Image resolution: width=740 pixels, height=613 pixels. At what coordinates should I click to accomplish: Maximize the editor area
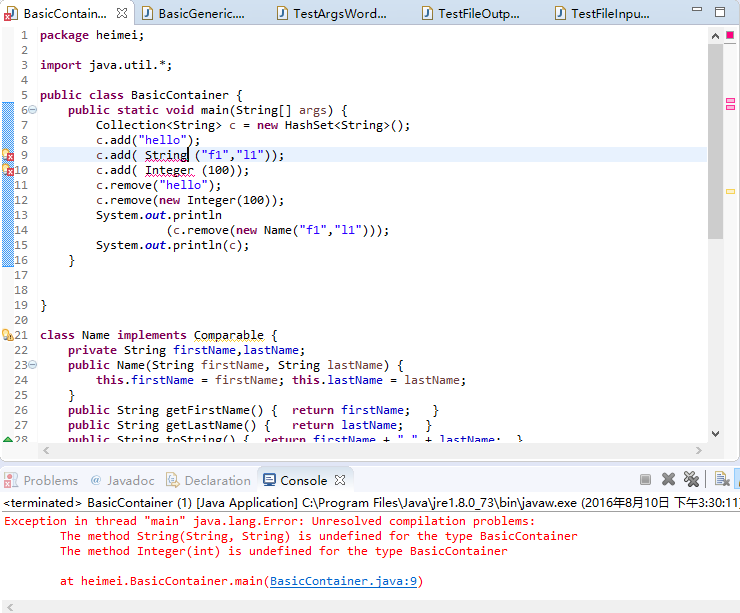coord(720,12)
